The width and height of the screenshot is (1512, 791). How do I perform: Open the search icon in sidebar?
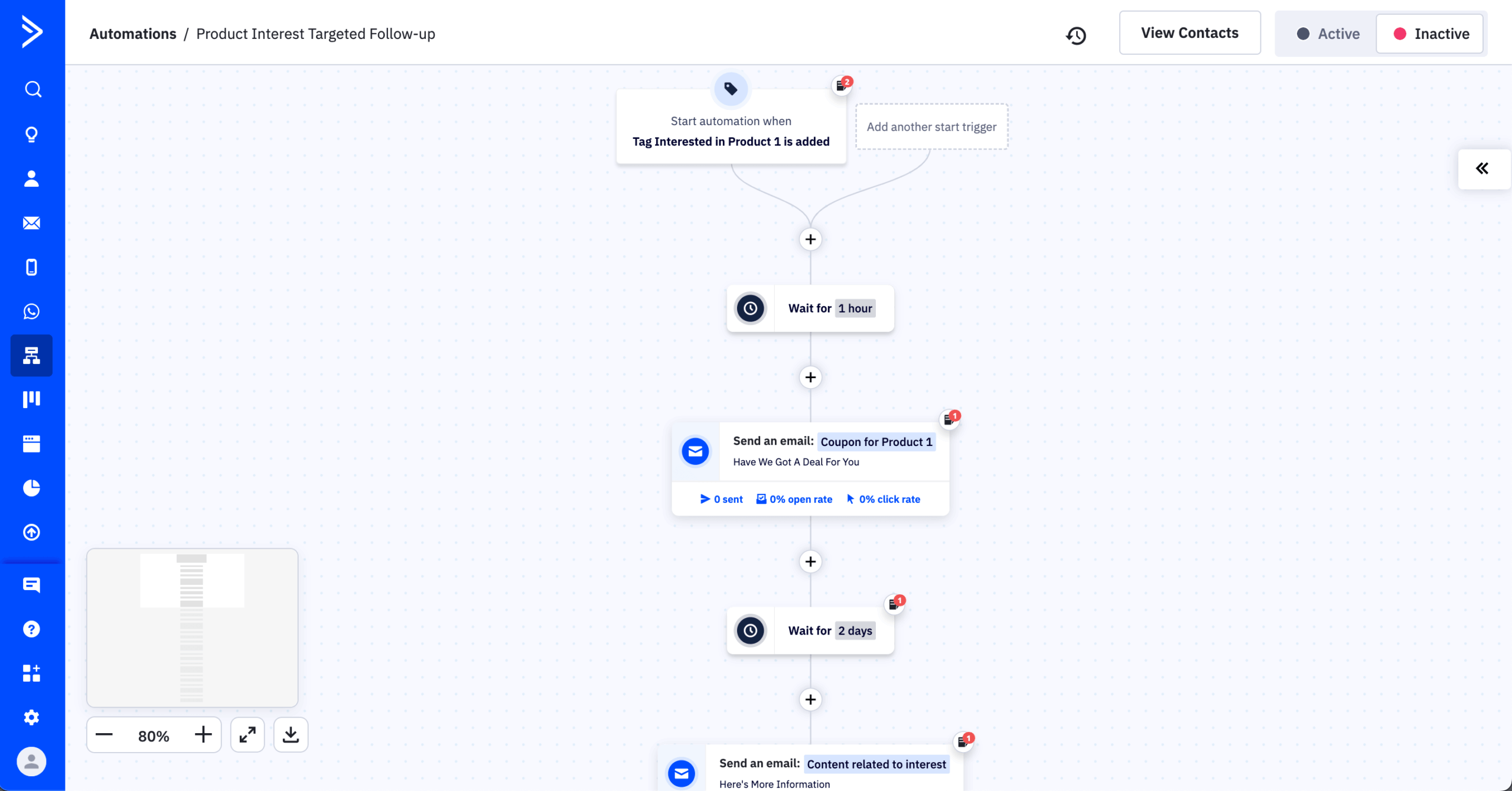click(32, 89)
